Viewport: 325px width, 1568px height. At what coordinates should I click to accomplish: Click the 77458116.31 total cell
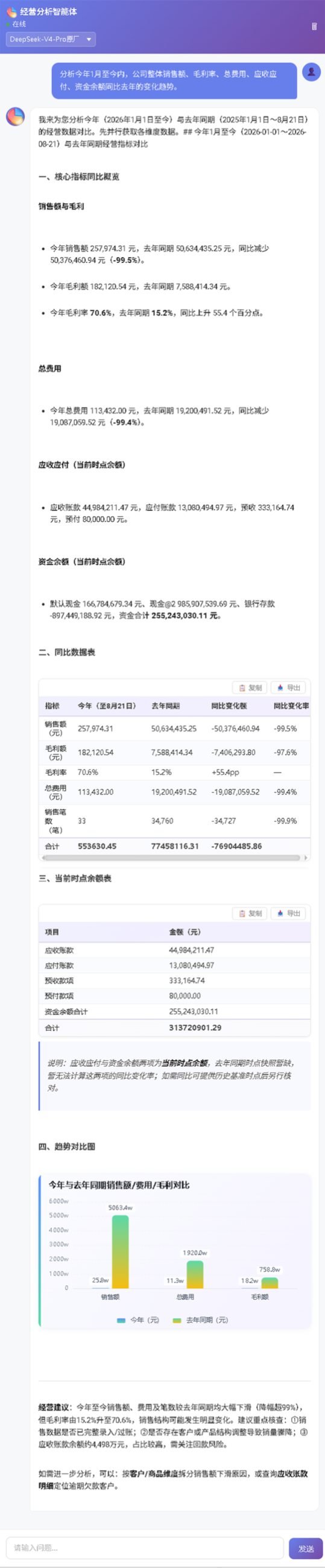(175, 846)
